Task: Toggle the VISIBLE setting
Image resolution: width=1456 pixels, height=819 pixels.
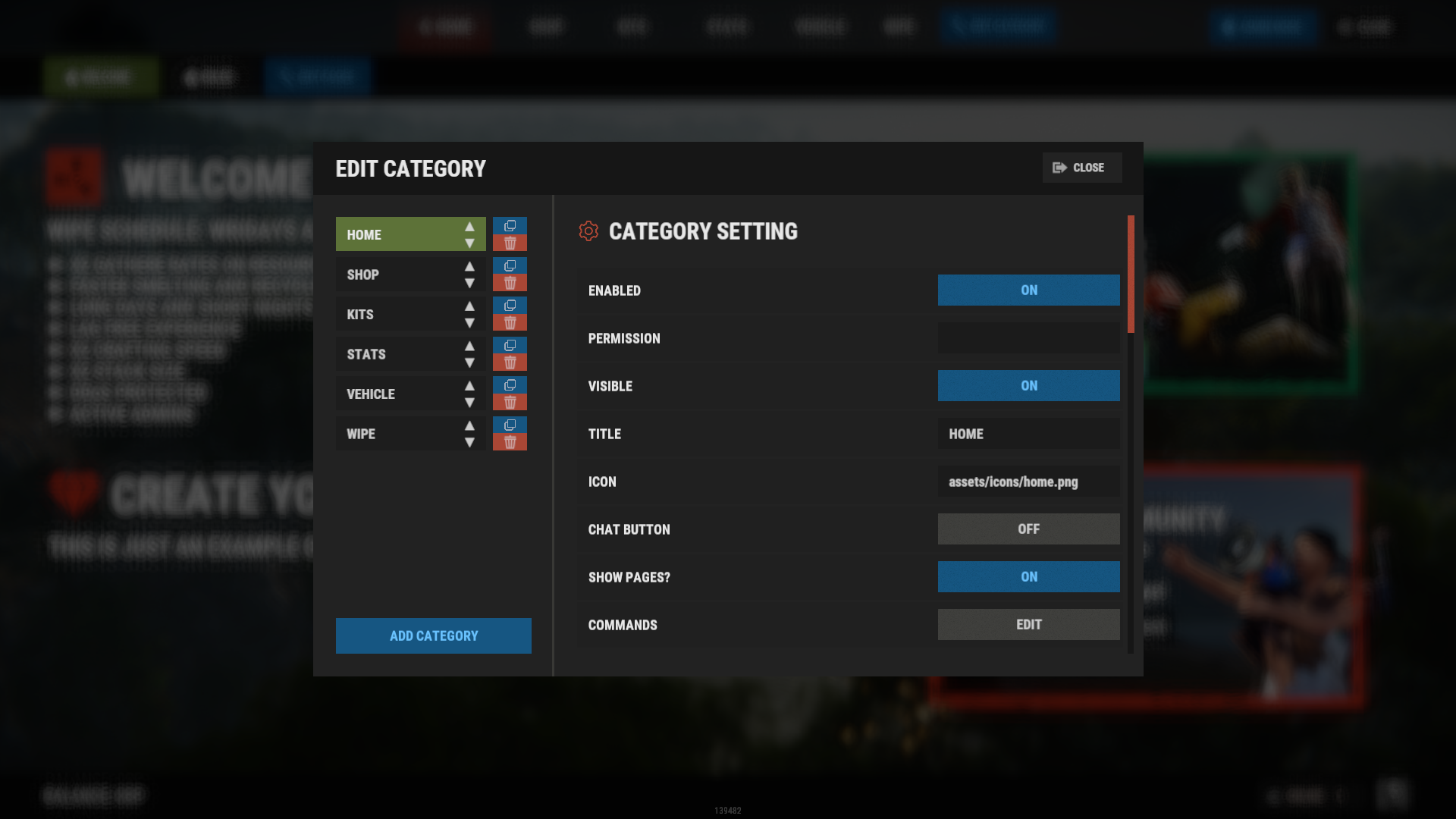Action: pyautogui.click(x=1028, y=386)
